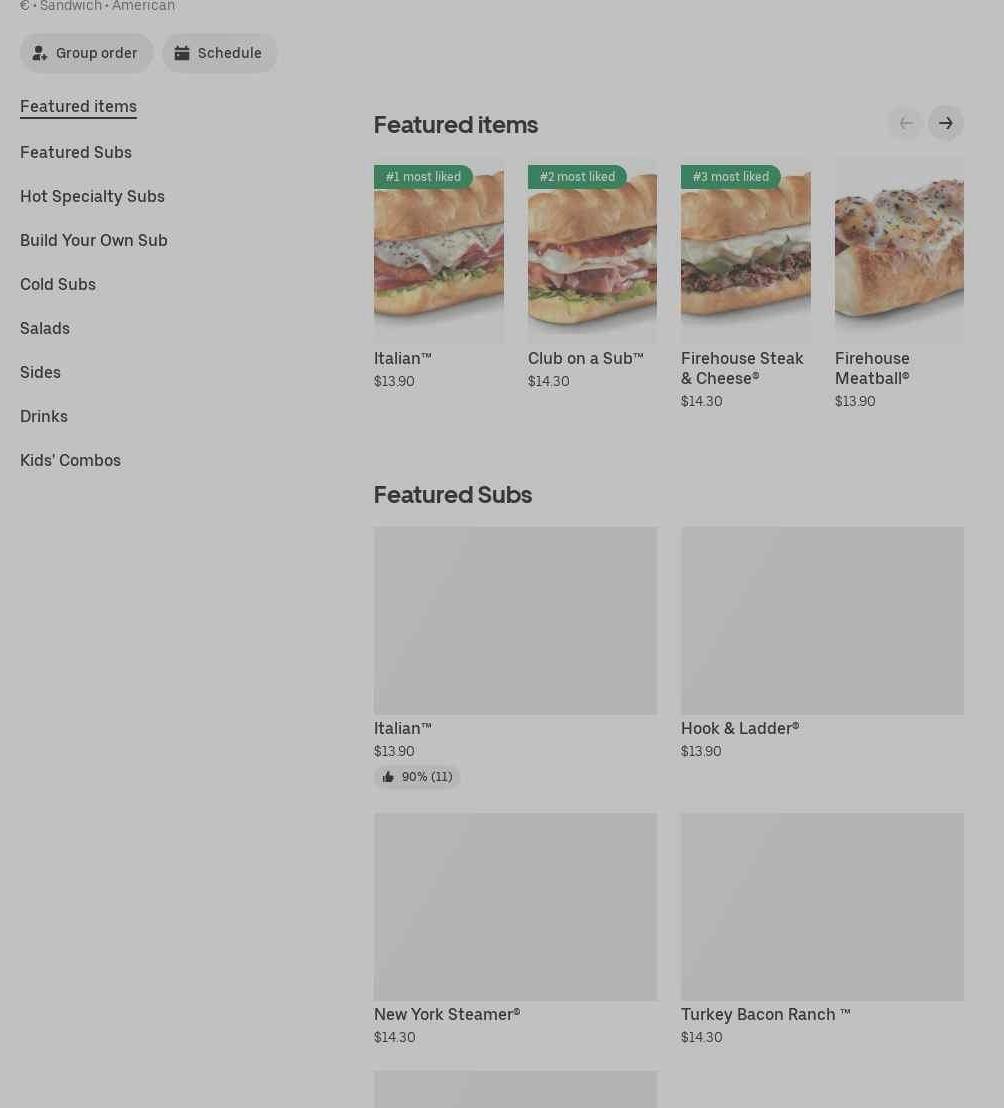This screenshot has height=1108, width=1004.
Task: Select Kids' Combos in the sidebar
Action: tap(71, 461)
